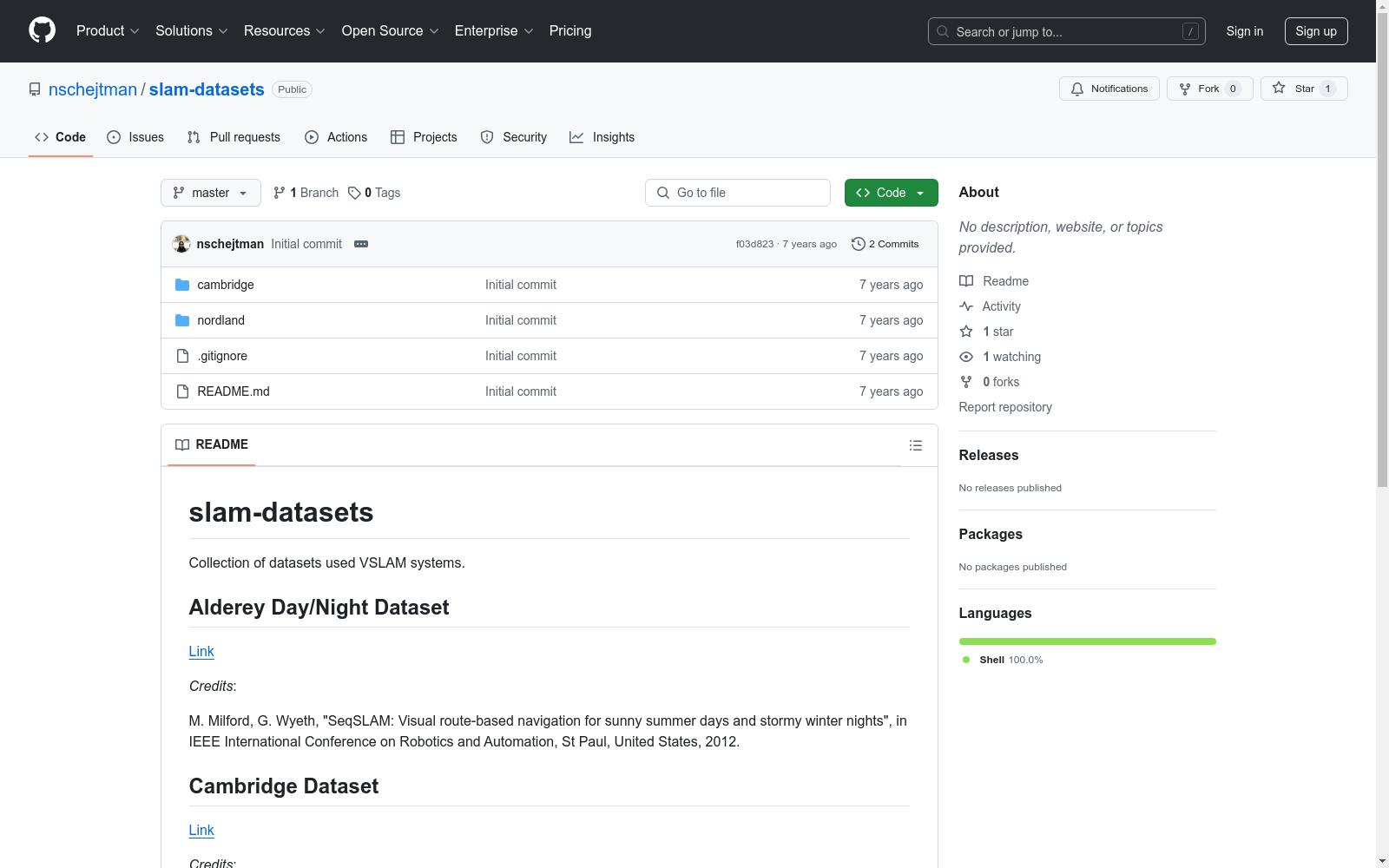Click the nordland folder icon
The height and width of the screenshot is (868, 1389).
[182, 320]
